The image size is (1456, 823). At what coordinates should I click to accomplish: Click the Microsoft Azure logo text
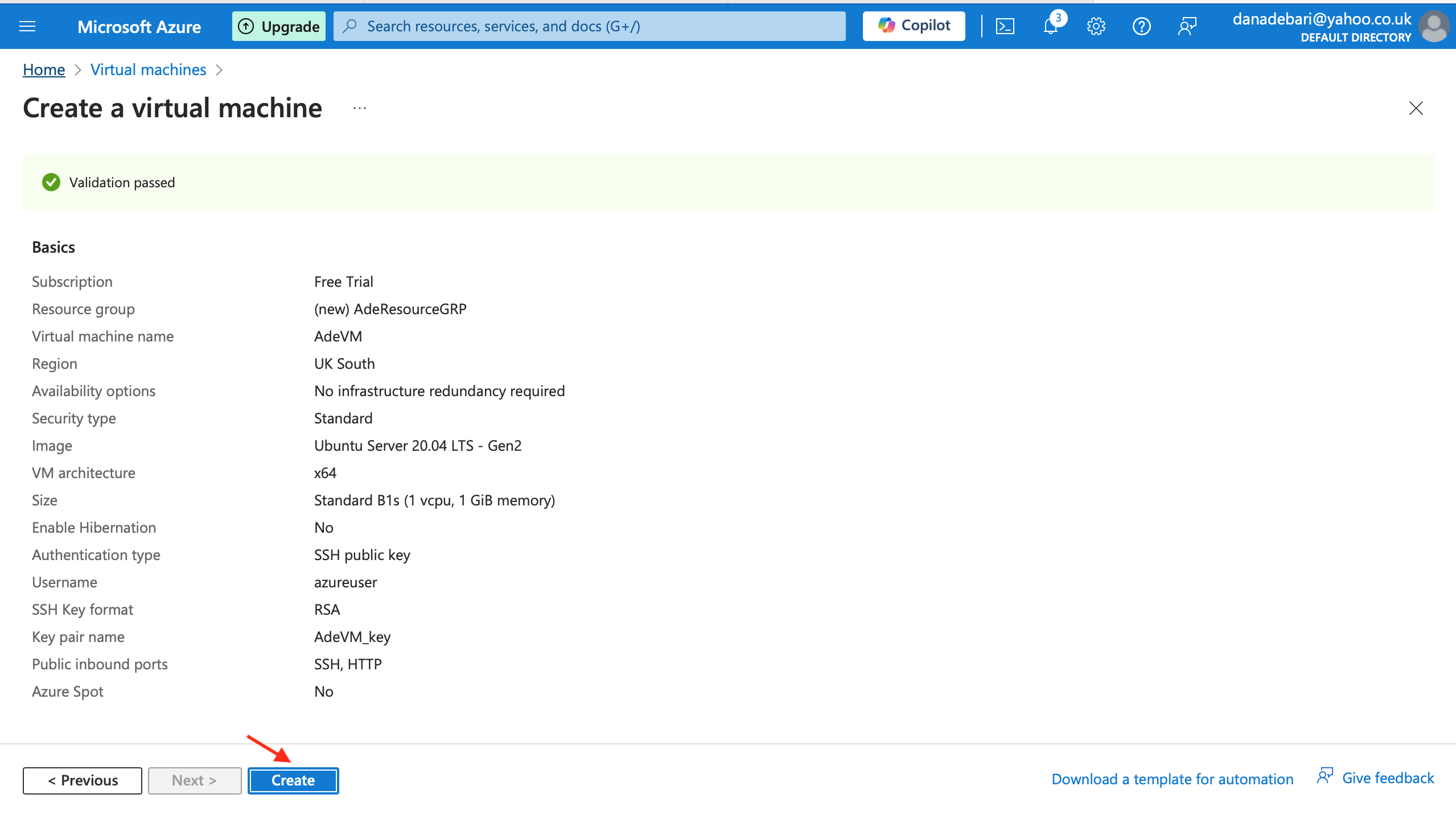(x=139, y=26)
